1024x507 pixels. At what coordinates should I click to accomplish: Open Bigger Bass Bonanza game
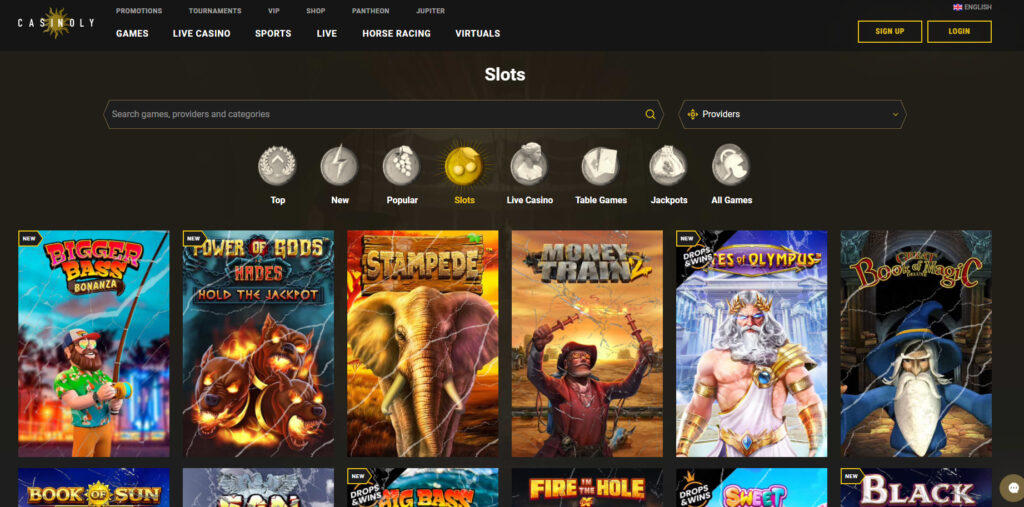click(94, 344)
